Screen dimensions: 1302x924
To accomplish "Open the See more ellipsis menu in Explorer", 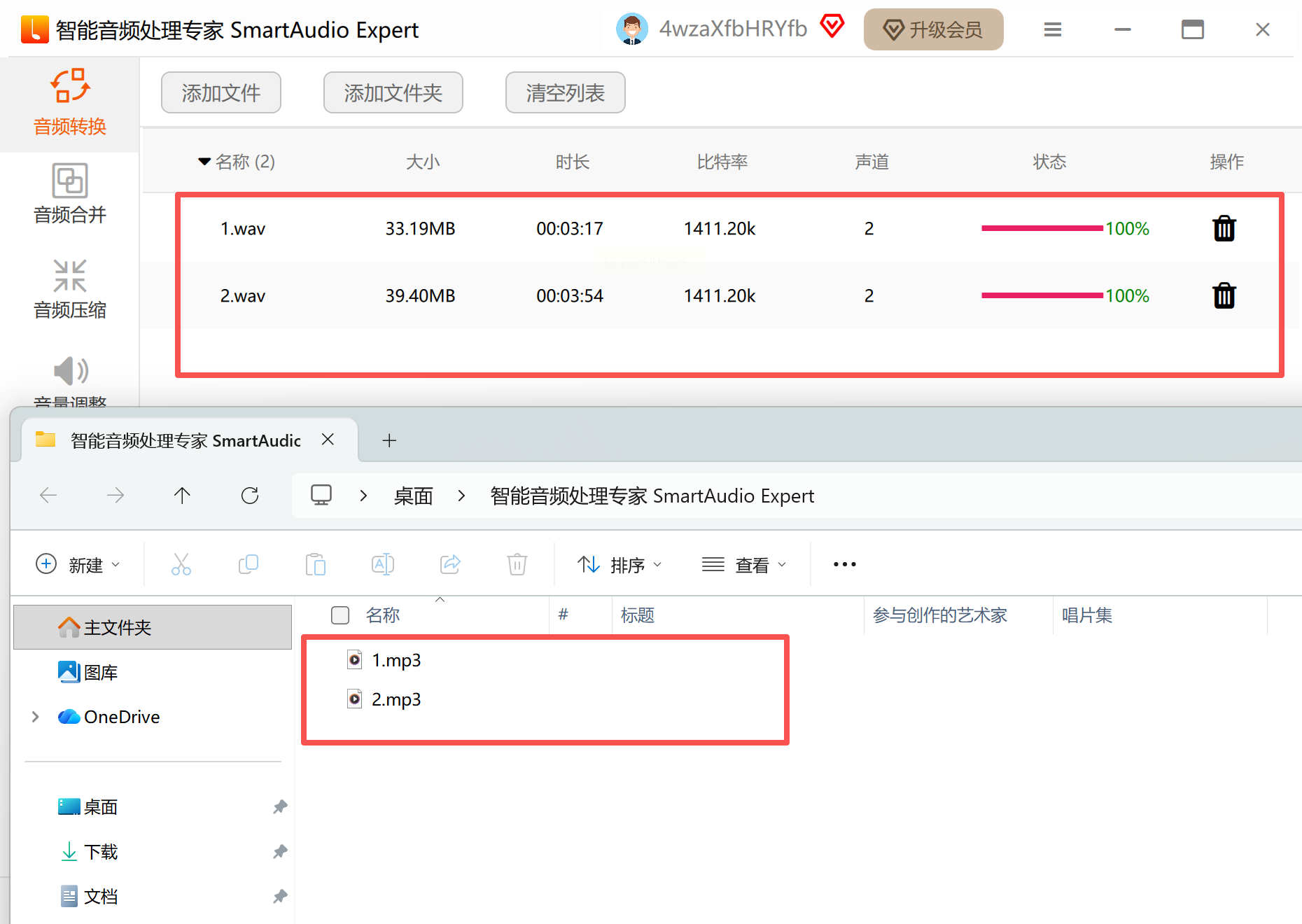I will (x=845, y=564).
